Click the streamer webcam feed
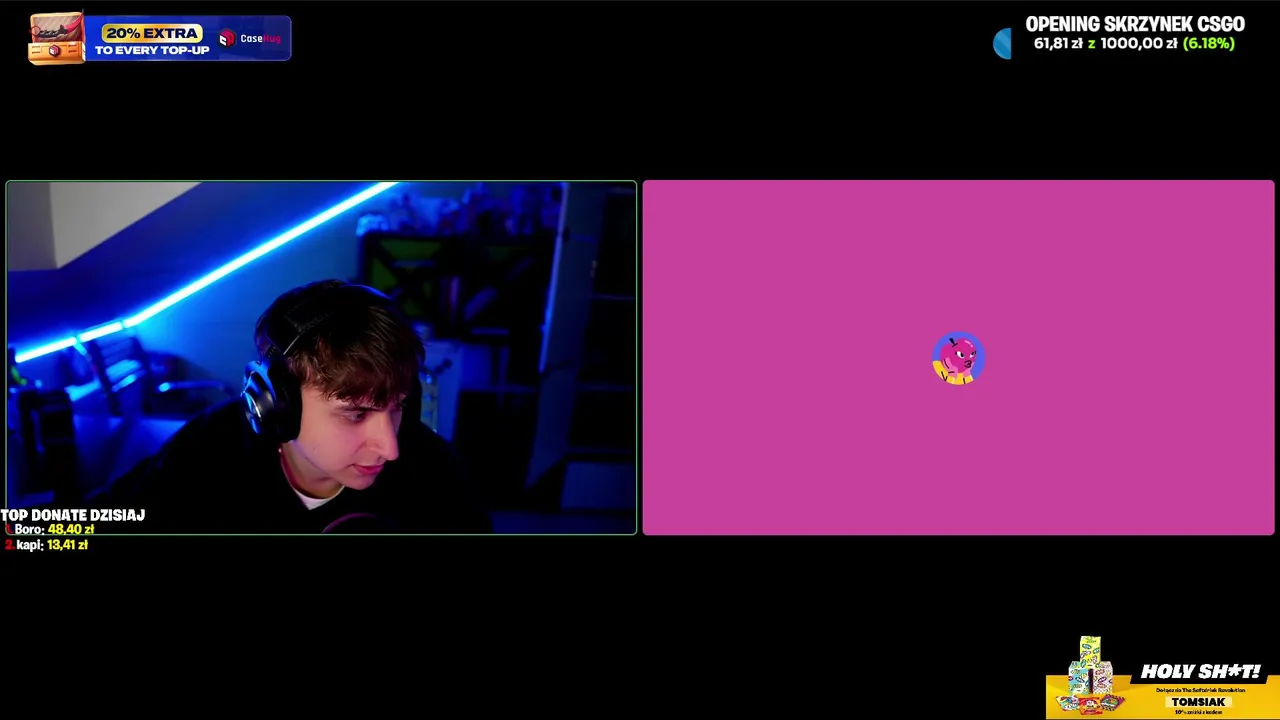This screenshot has width=1280, height=720. pyautogui.click(x=321, y=358)
